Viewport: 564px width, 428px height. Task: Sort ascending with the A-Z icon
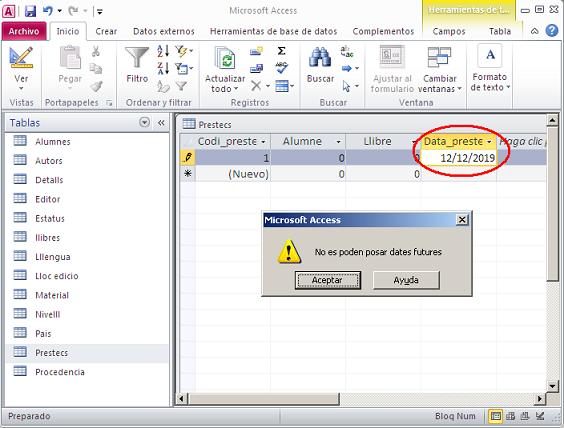click(x=163, y=51)
